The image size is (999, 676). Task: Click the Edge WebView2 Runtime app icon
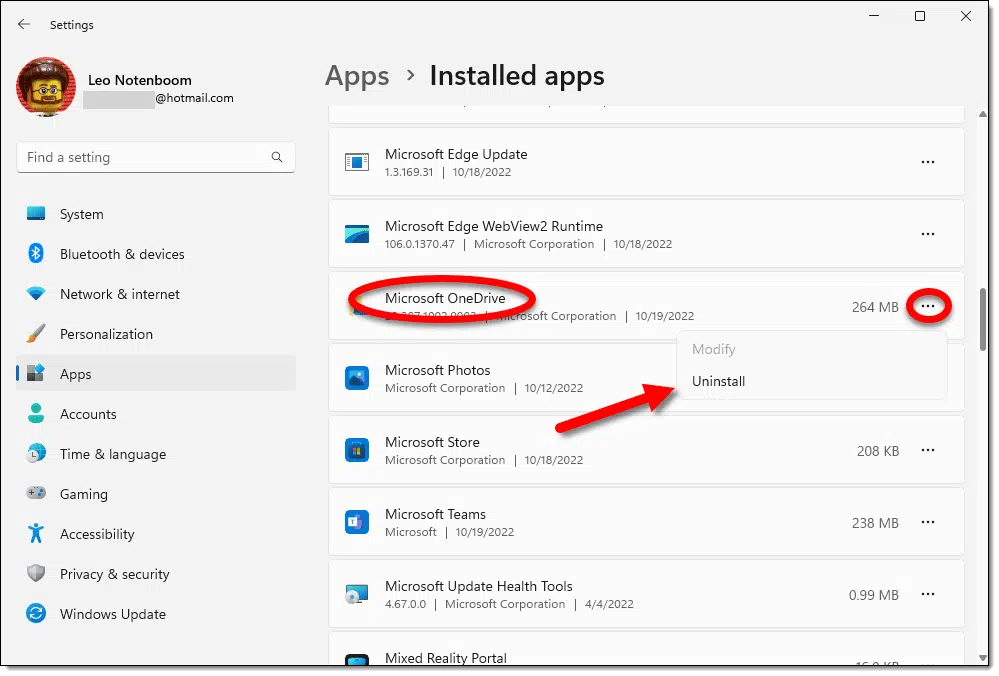(x=357, y=234)
